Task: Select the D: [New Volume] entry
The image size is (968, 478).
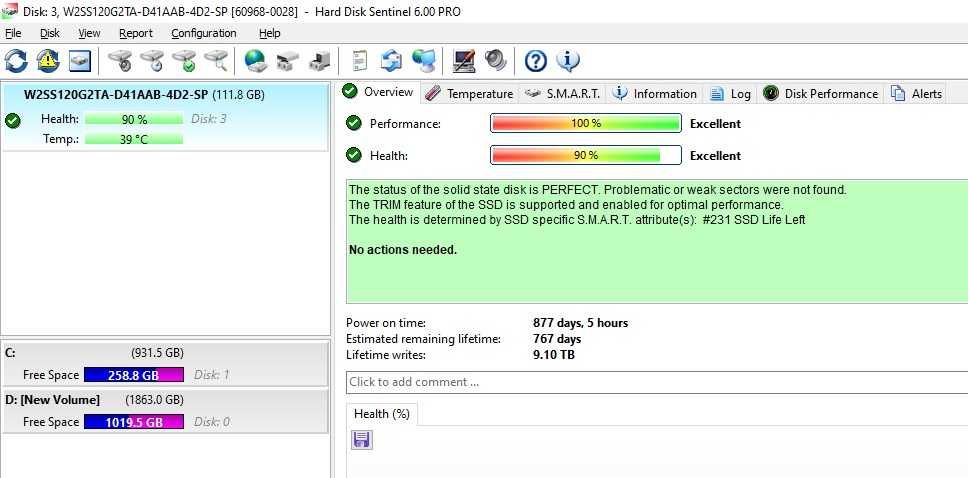Action: tap(164, 411)
